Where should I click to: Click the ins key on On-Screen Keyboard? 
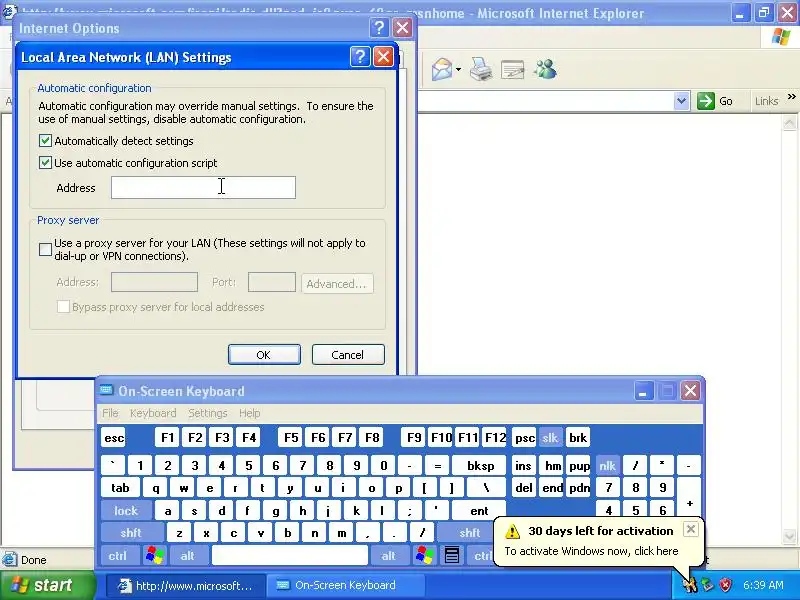523,465
